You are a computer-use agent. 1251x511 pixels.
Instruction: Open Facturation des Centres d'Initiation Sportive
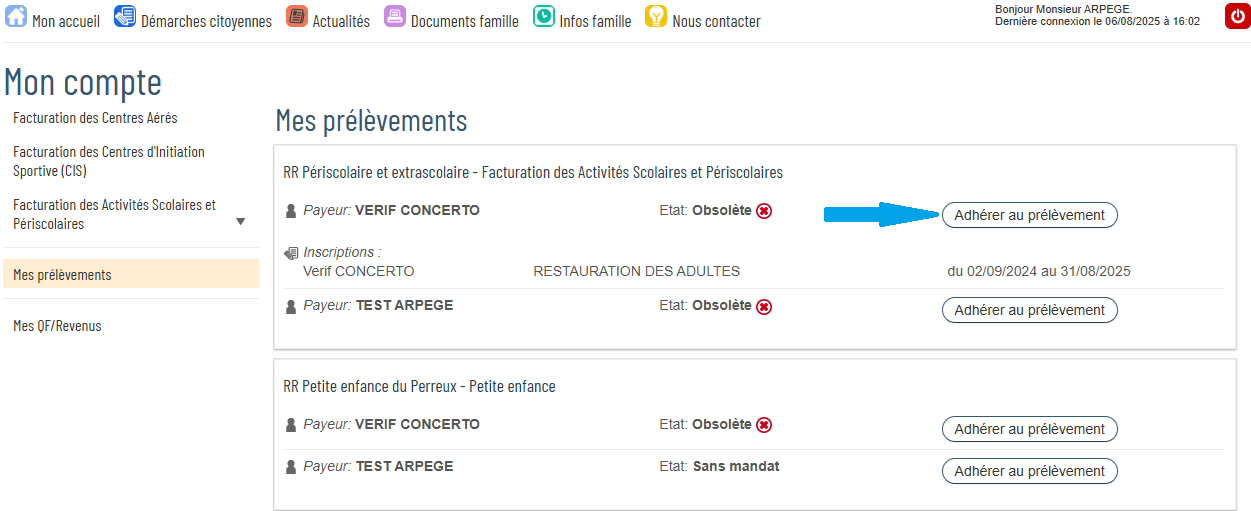(x=109, y=161)
